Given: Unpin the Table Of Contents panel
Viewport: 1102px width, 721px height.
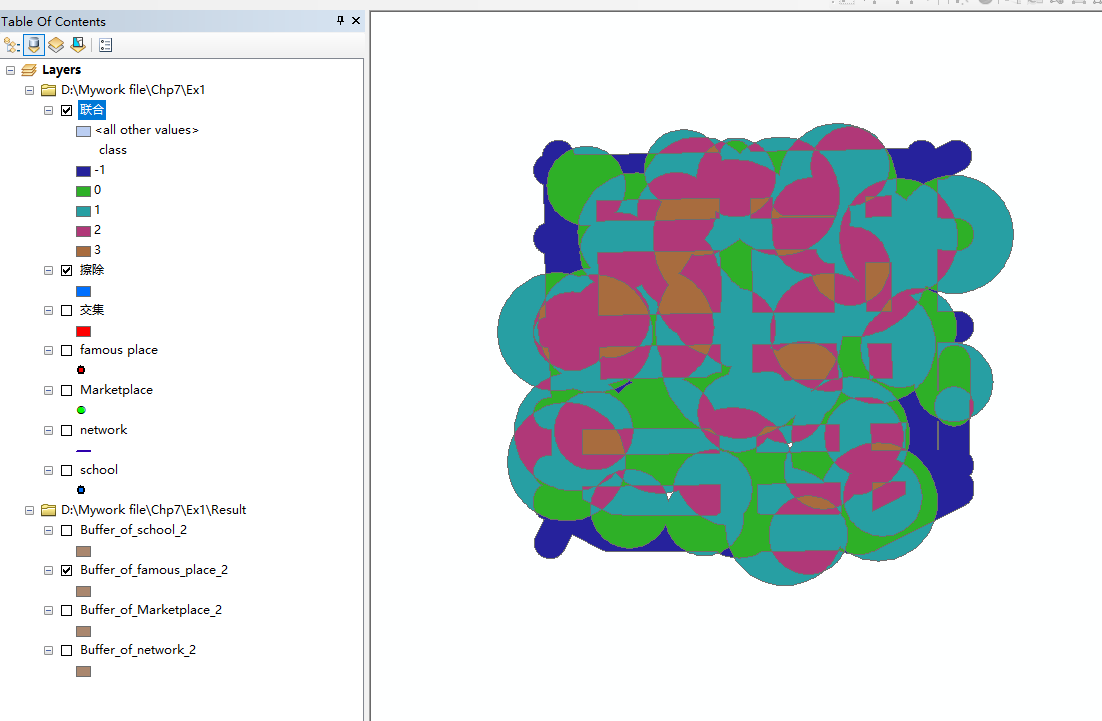Looking at the screenshot, I should [x=341, y=21].
